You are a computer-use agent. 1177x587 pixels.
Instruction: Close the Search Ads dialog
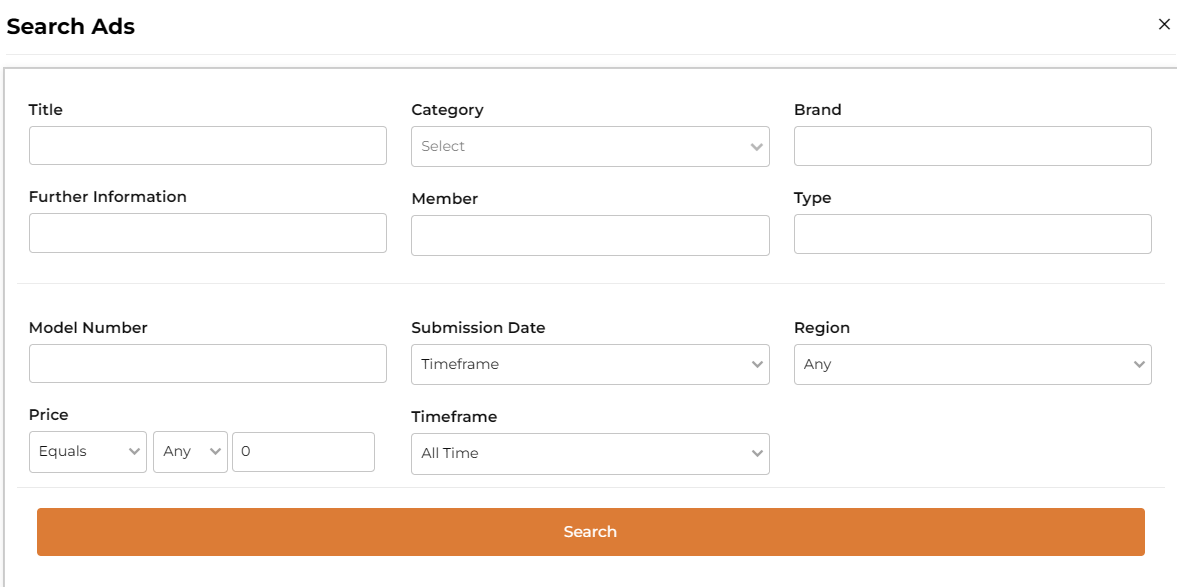pos(1164,25)
